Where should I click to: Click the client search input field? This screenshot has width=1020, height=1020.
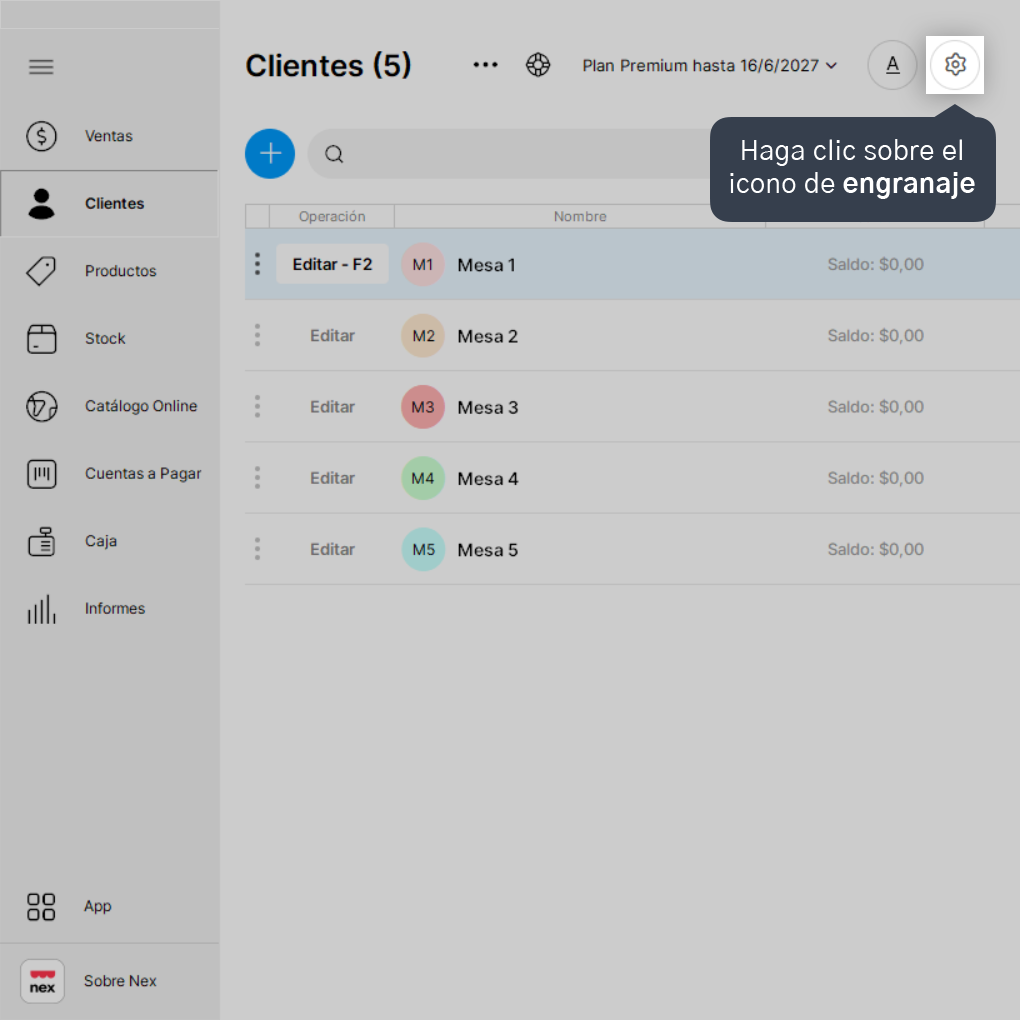[x=511, y=154]
